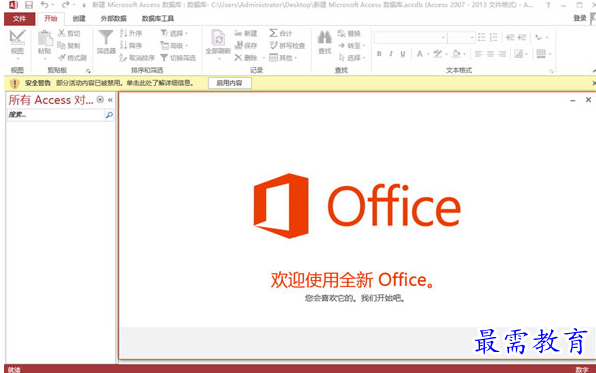The height and width of the screenshot is (373, 596).
Task: Click the Save icon in quick access toolbar
Action: coord(29,5)
